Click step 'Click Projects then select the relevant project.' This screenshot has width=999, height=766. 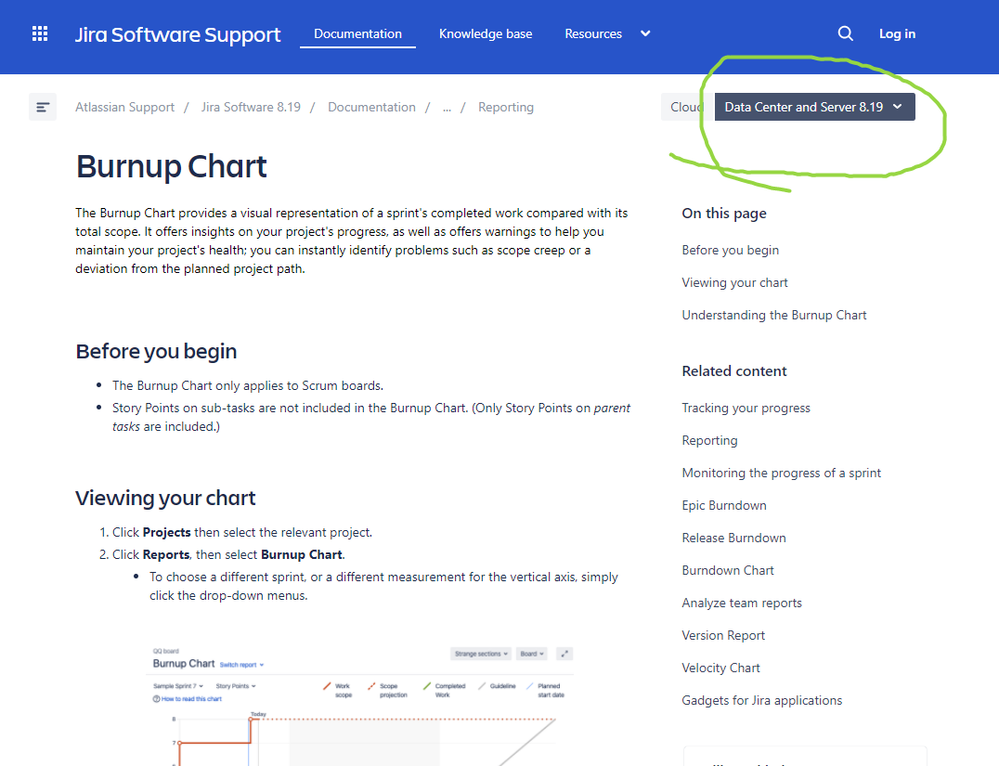242,532
